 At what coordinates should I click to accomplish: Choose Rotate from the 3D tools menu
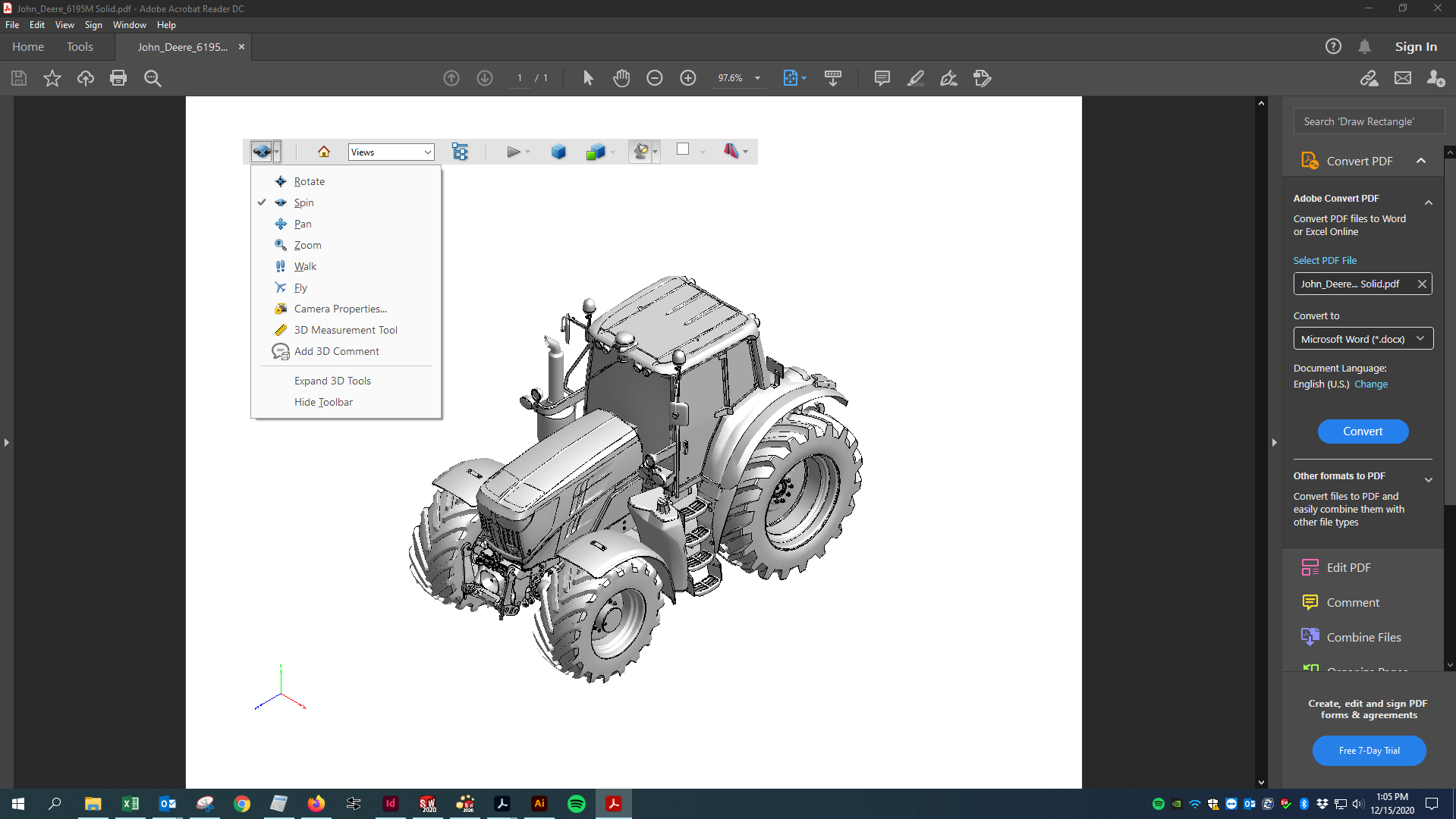pos(309,181)
